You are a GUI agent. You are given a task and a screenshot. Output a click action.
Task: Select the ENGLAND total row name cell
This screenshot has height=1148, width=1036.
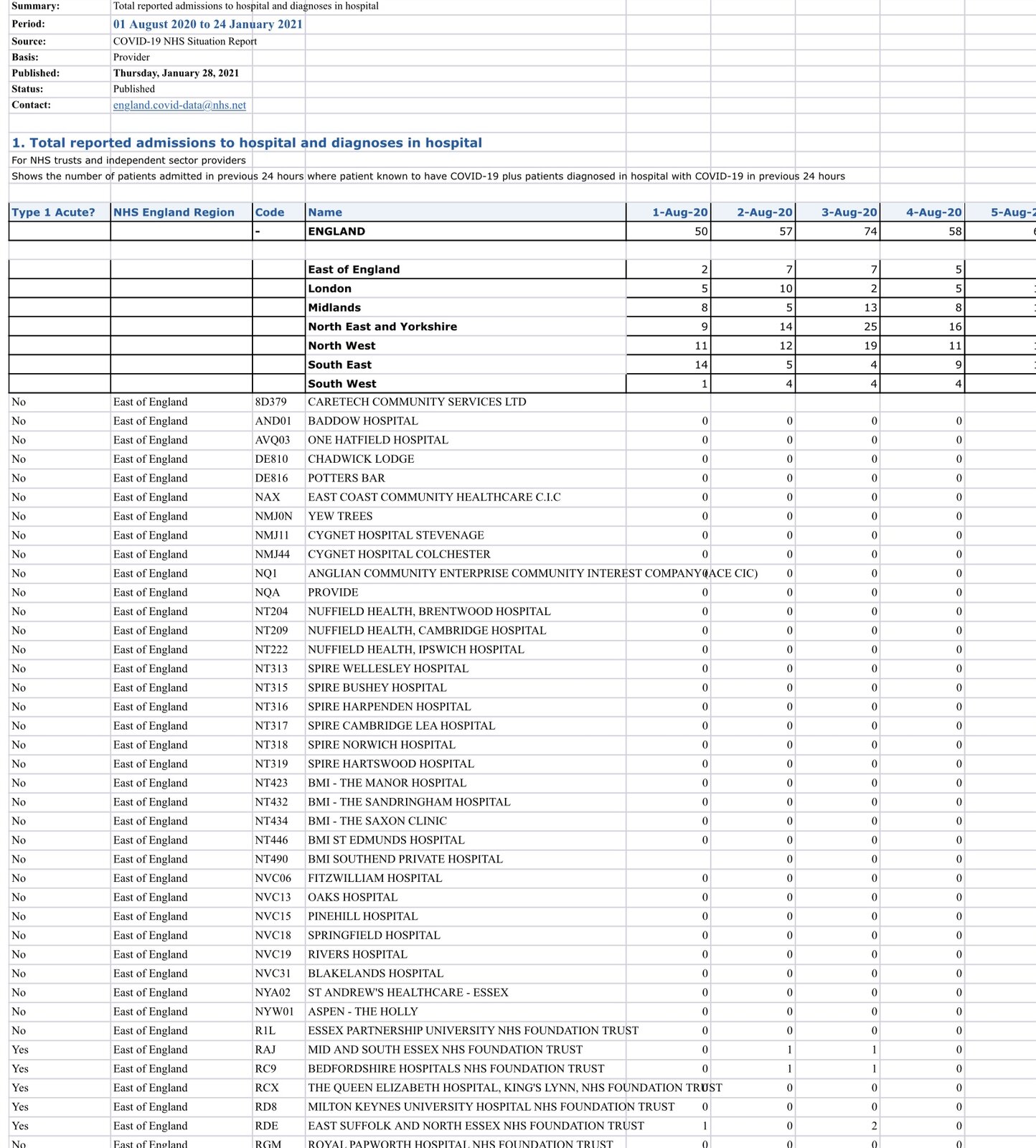click(x=336, y=232)
